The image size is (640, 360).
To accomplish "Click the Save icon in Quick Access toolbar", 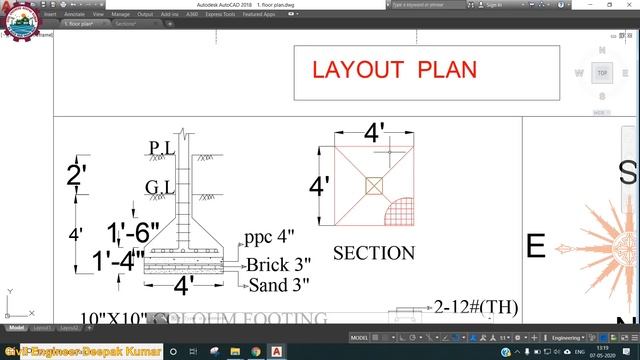I will pos(43,4).
